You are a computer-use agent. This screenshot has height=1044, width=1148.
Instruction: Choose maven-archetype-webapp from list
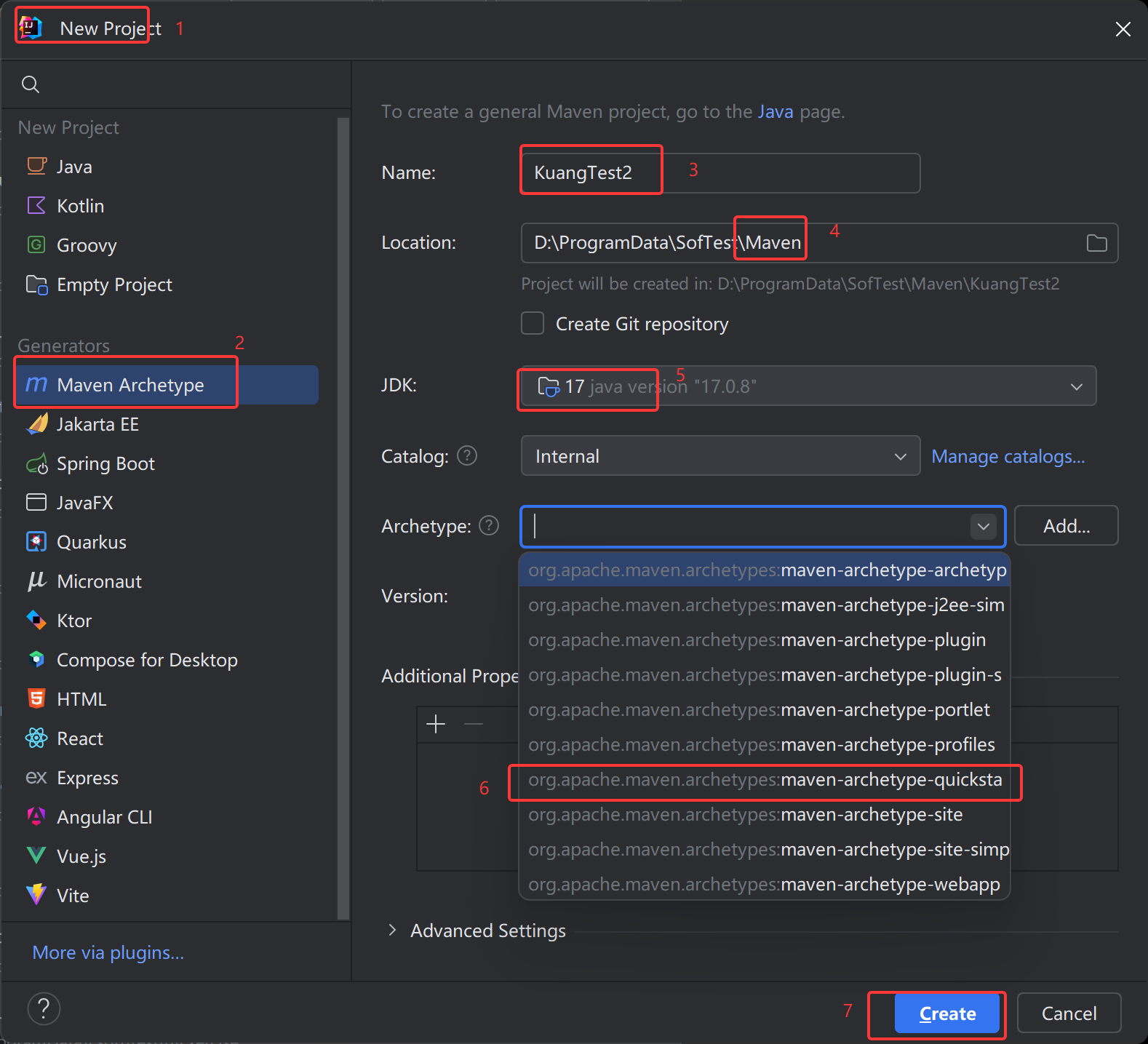click(765, 884)
